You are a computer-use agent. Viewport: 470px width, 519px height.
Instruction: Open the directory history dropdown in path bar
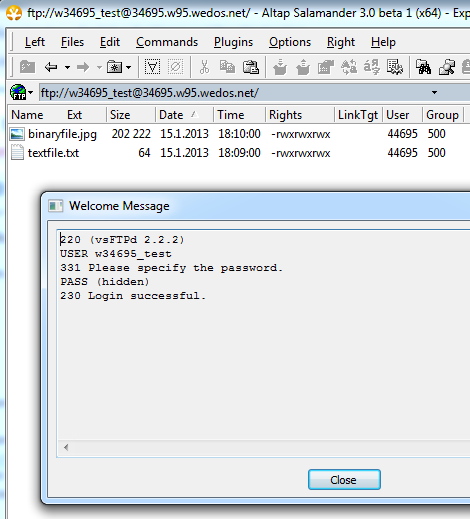pos(434,92)
